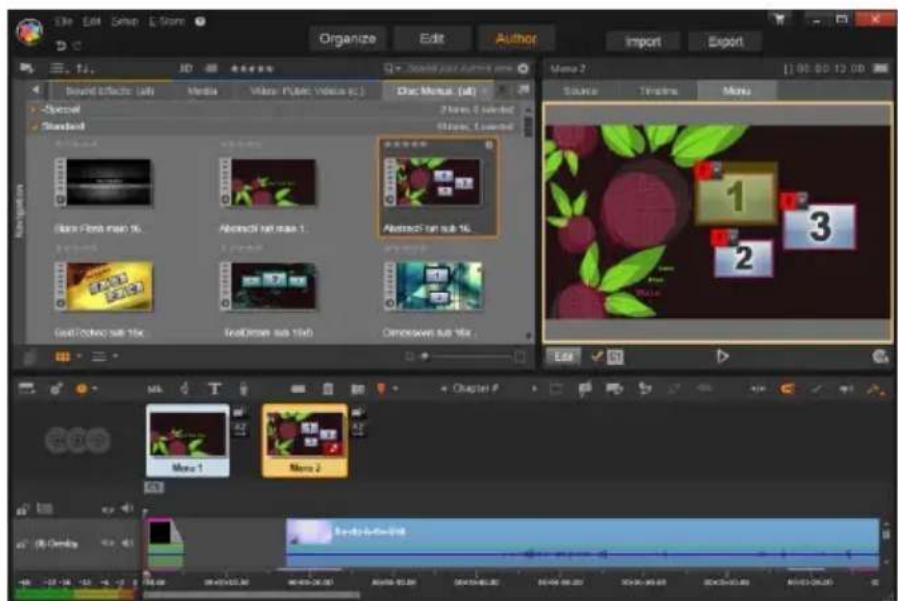Viewport: 898px width, 601px height.
Task: Open the details view dropdown arrow
Action: point(115,356)
